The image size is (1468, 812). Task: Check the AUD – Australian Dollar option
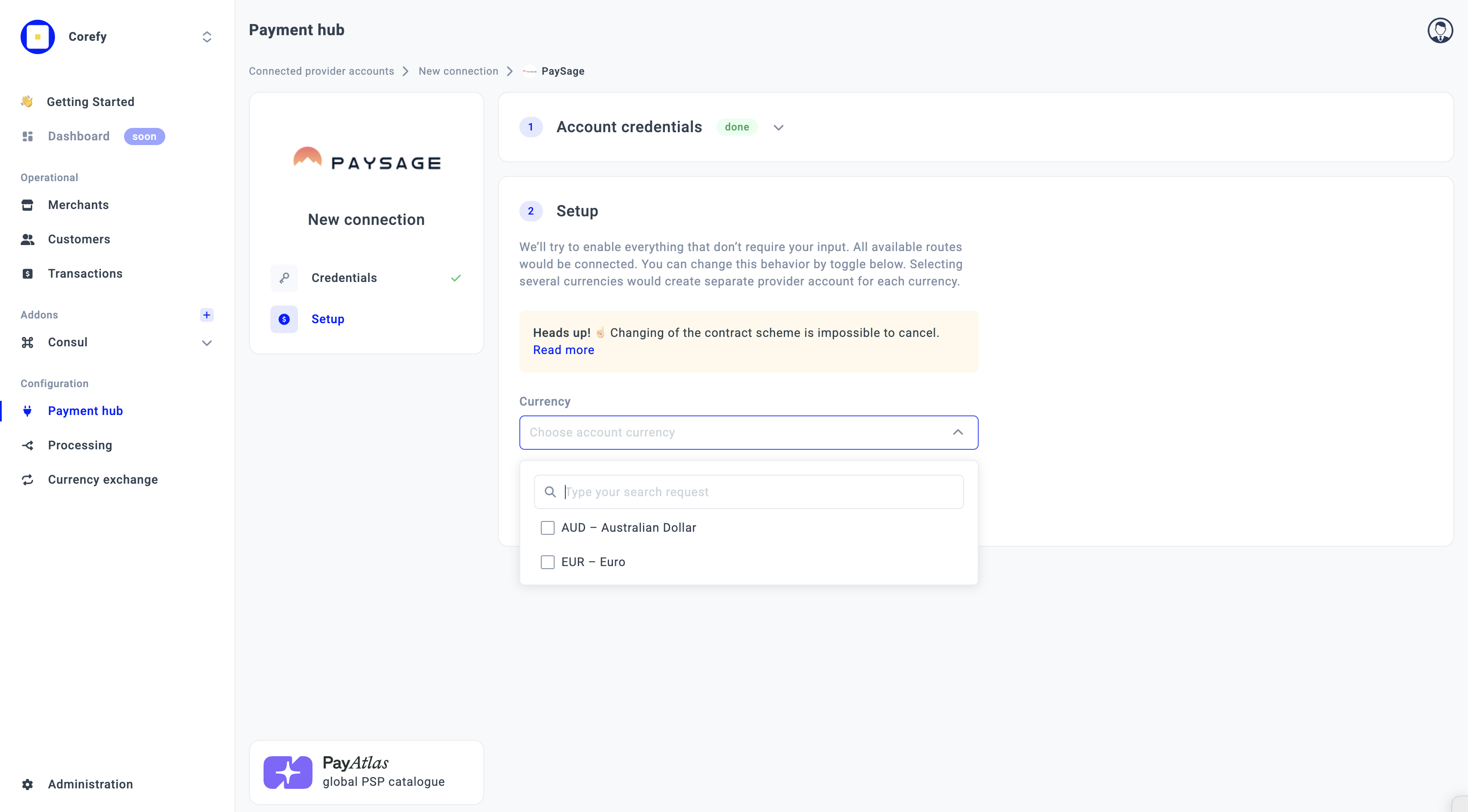point(548,527)
